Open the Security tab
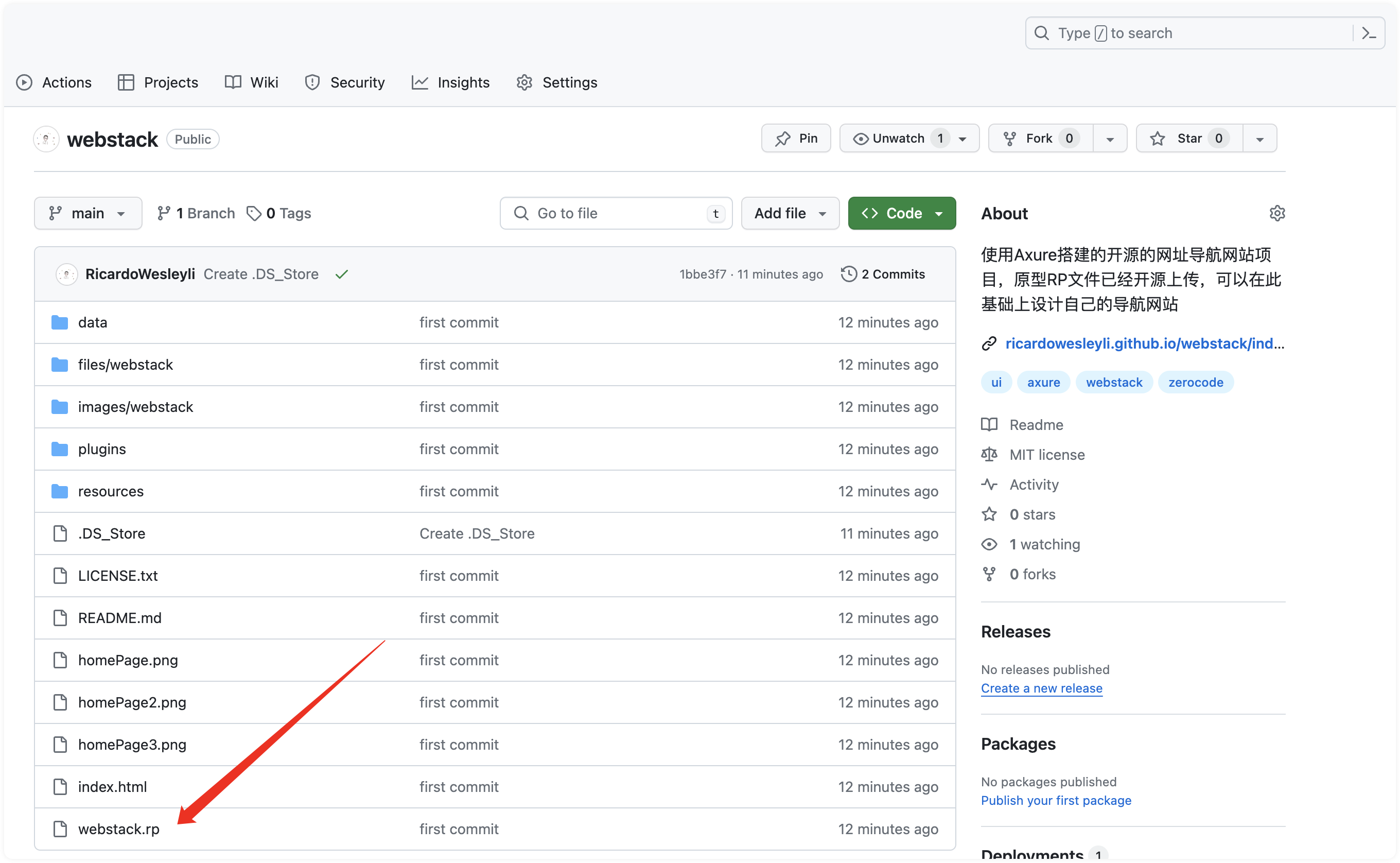 pyautogui.click(x=345, y=83)
